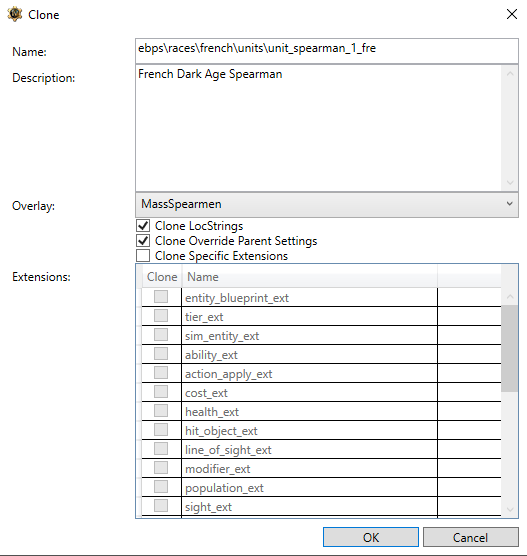Screen dimensions: 527x556
Task: Click the Clone column header
Action: click(162, 277)
